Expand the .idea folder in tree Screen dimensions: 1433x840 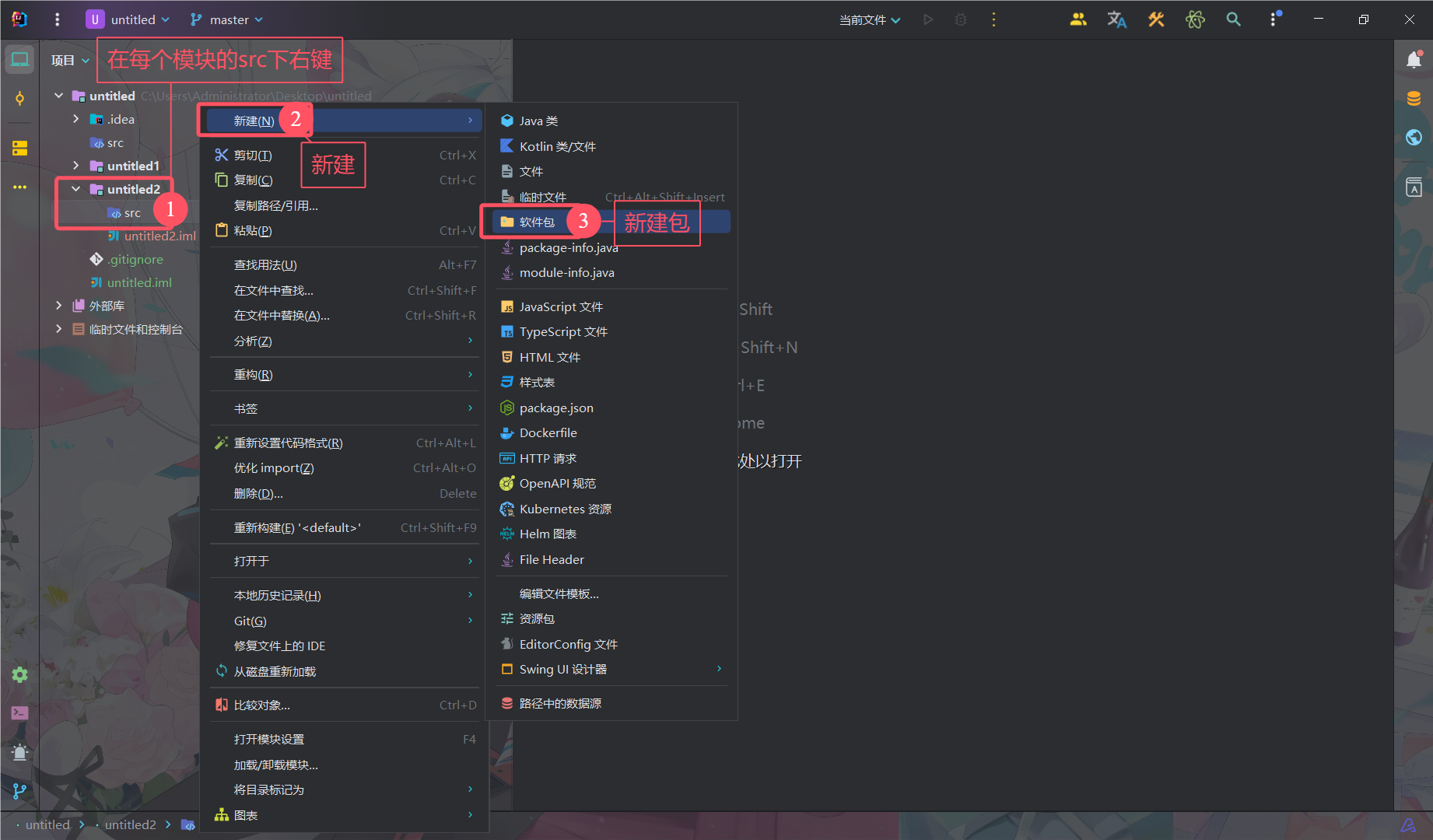[75, 119]
